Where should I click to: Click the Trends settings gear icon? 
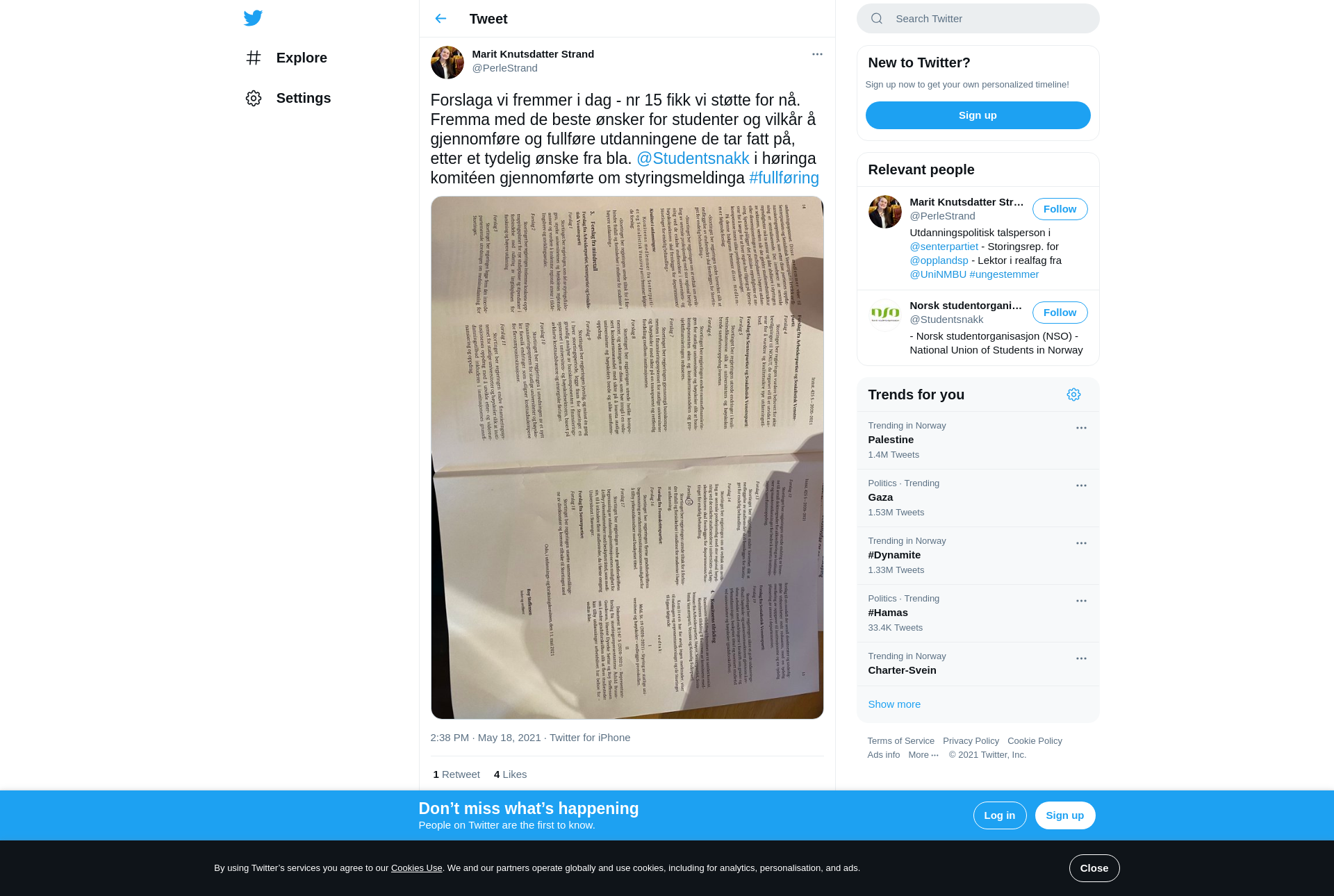coord(1073,395)
